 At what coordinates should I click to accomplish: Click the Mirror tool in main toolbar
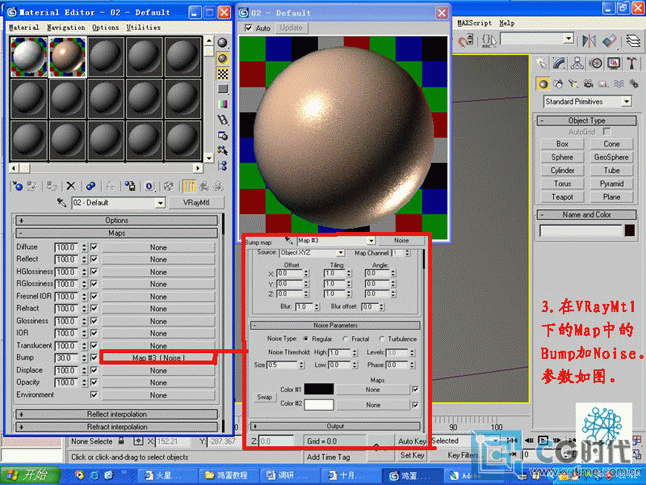pos(589,40)
